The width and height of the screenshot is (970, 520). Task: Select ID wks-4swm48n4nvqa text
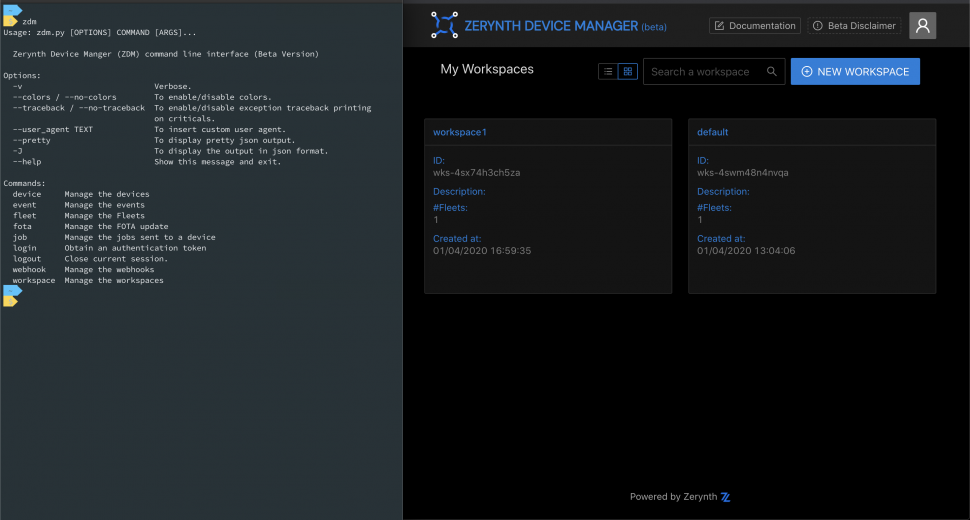pos(742,173)
